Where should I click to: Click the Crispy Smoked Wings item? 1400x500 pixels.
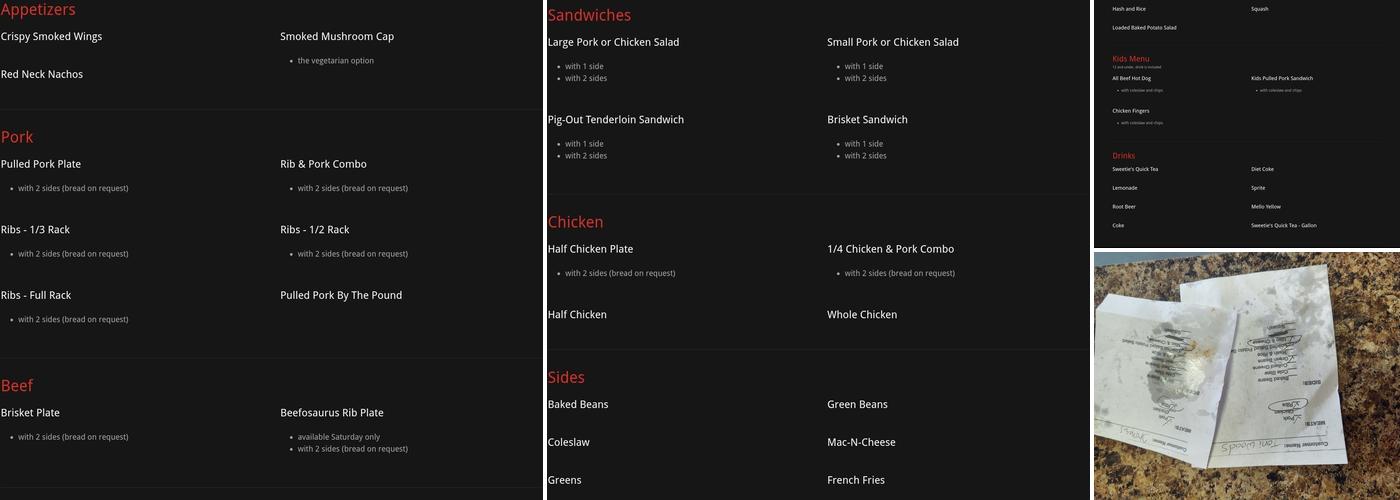coord(51,37)
